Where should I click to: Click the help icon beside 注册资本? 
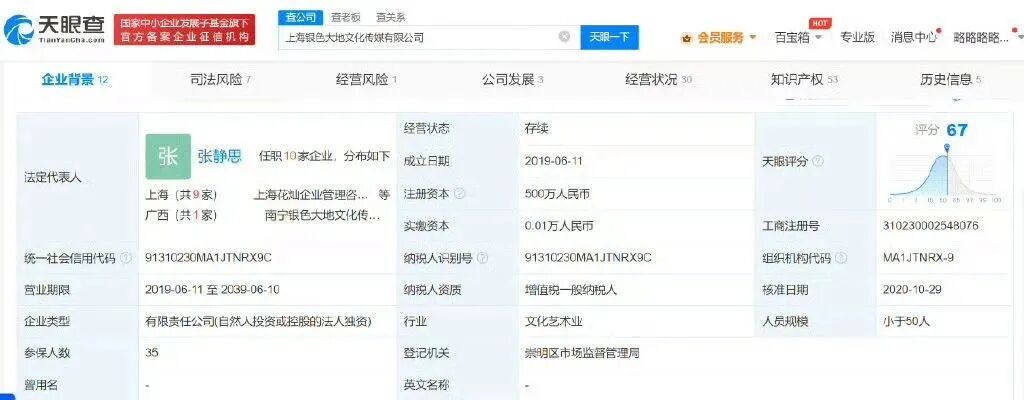[460, 194]
